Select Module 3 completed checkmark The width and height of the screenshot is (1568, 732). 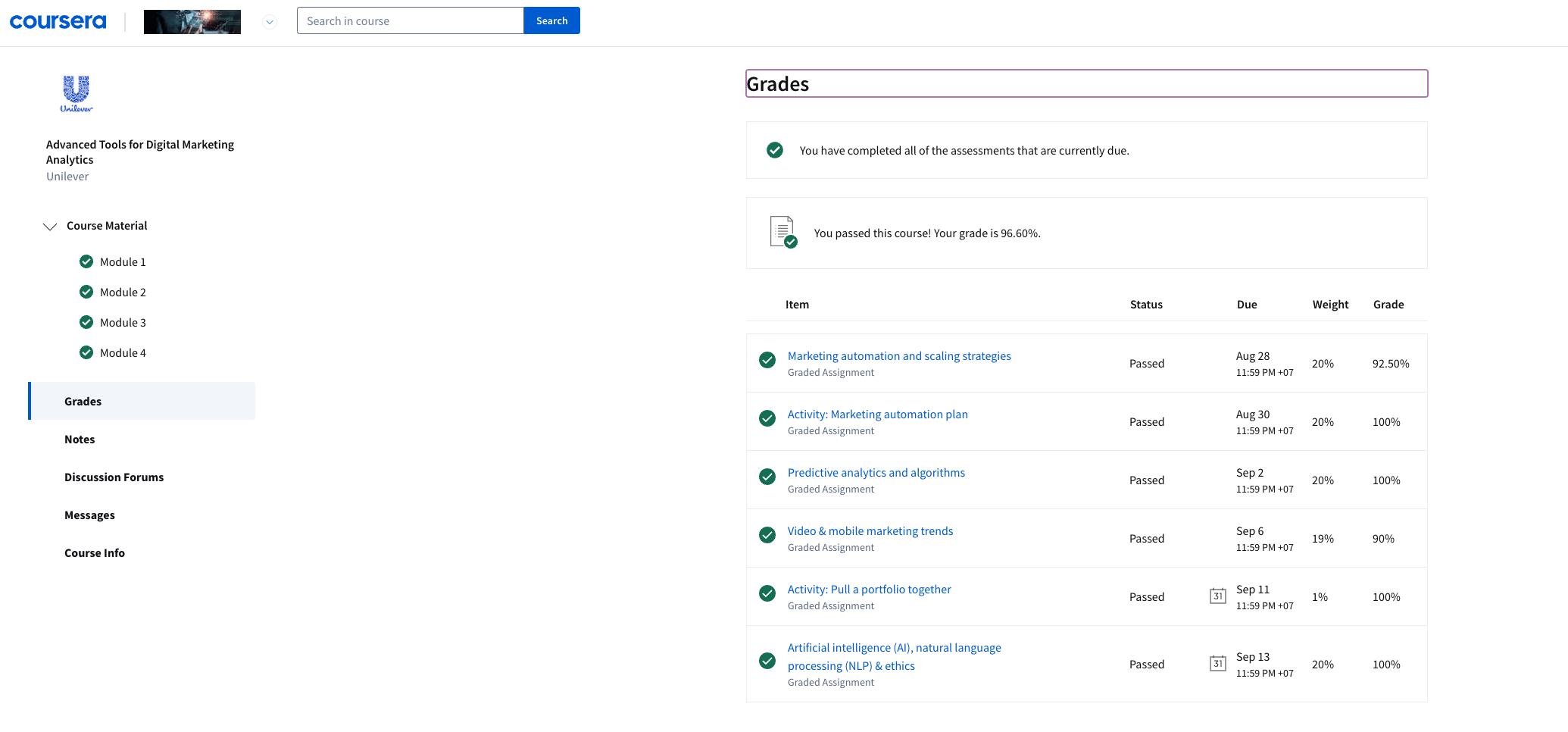click(x=86, y=322)
